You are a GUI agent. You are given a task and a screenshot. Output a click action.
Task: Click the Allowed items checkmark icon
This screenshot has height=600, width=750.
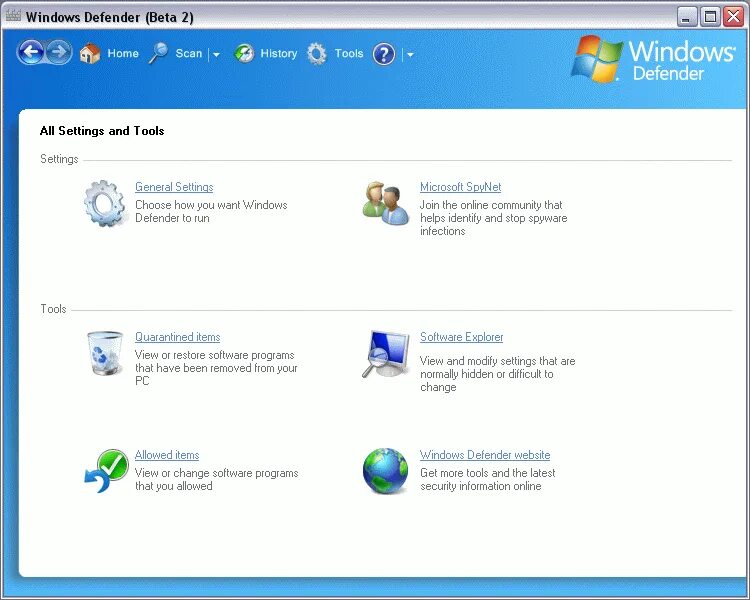107,471
